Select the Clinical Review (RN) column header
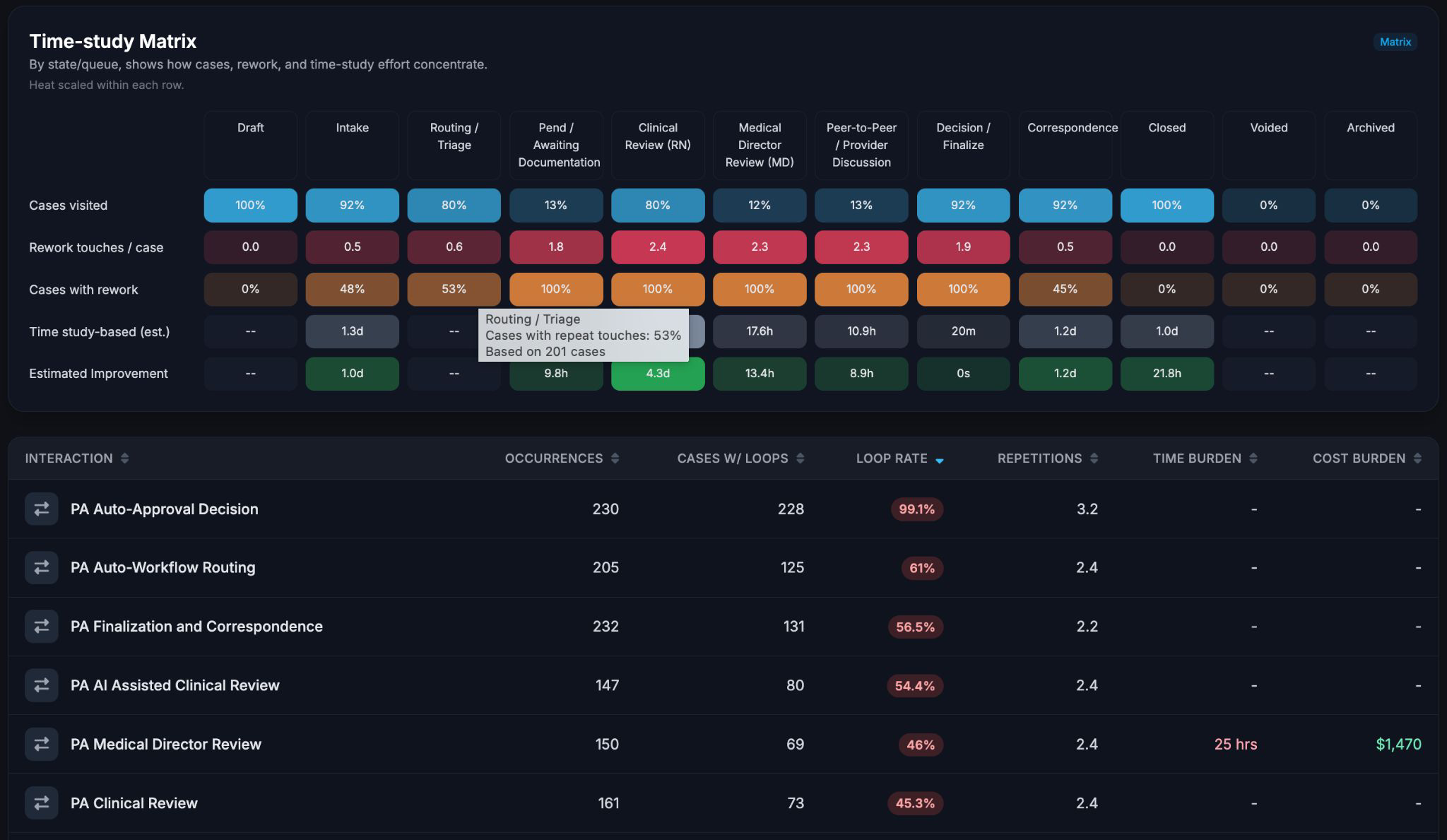This screenshot has height=840, width=1447. (658, 145)
